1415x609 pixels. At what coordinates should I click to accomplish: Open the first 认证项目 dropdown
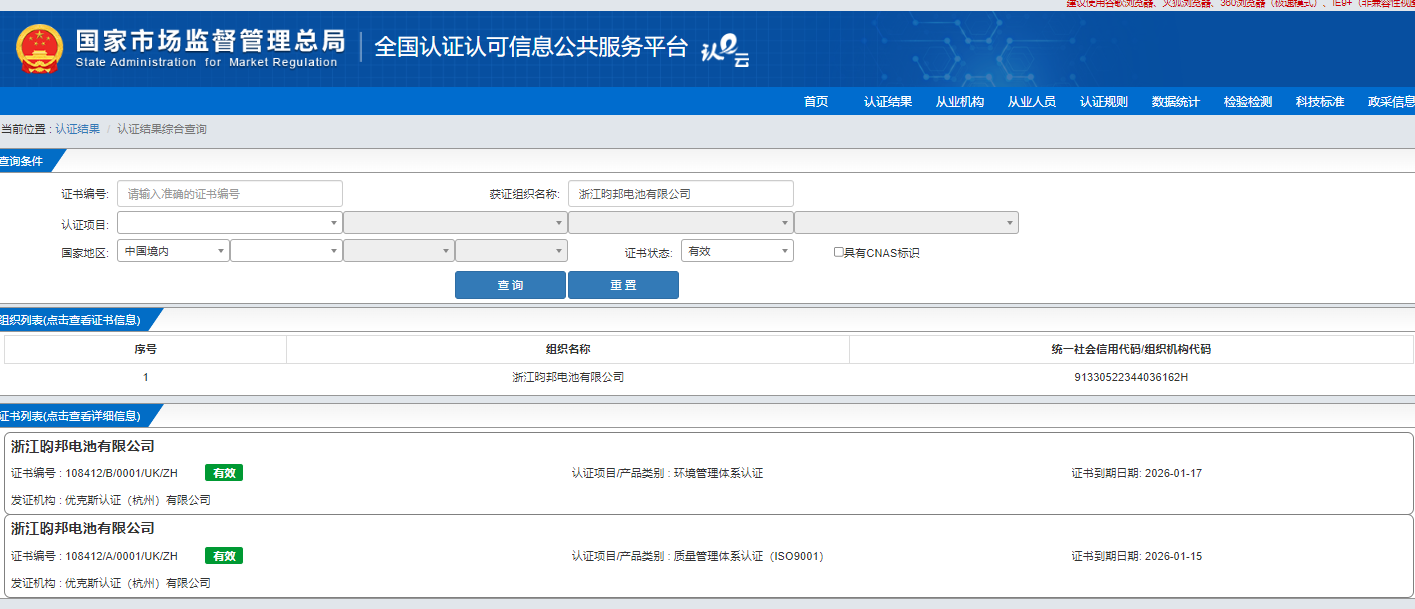click(x=229, y=223)
